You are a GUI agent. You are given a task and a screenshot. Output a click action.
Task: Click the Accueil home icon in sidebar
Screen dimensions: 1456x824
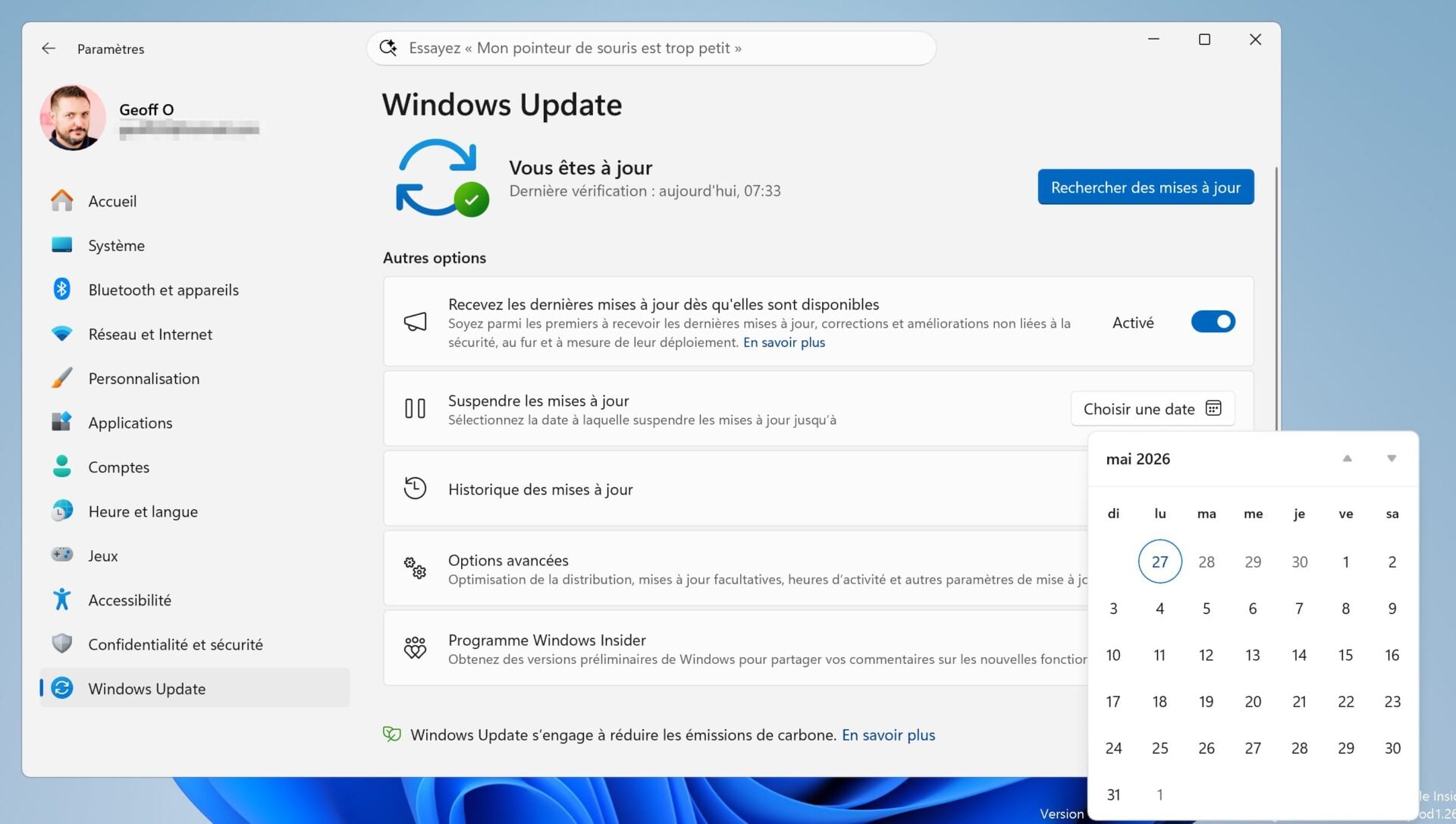(61, 200)
